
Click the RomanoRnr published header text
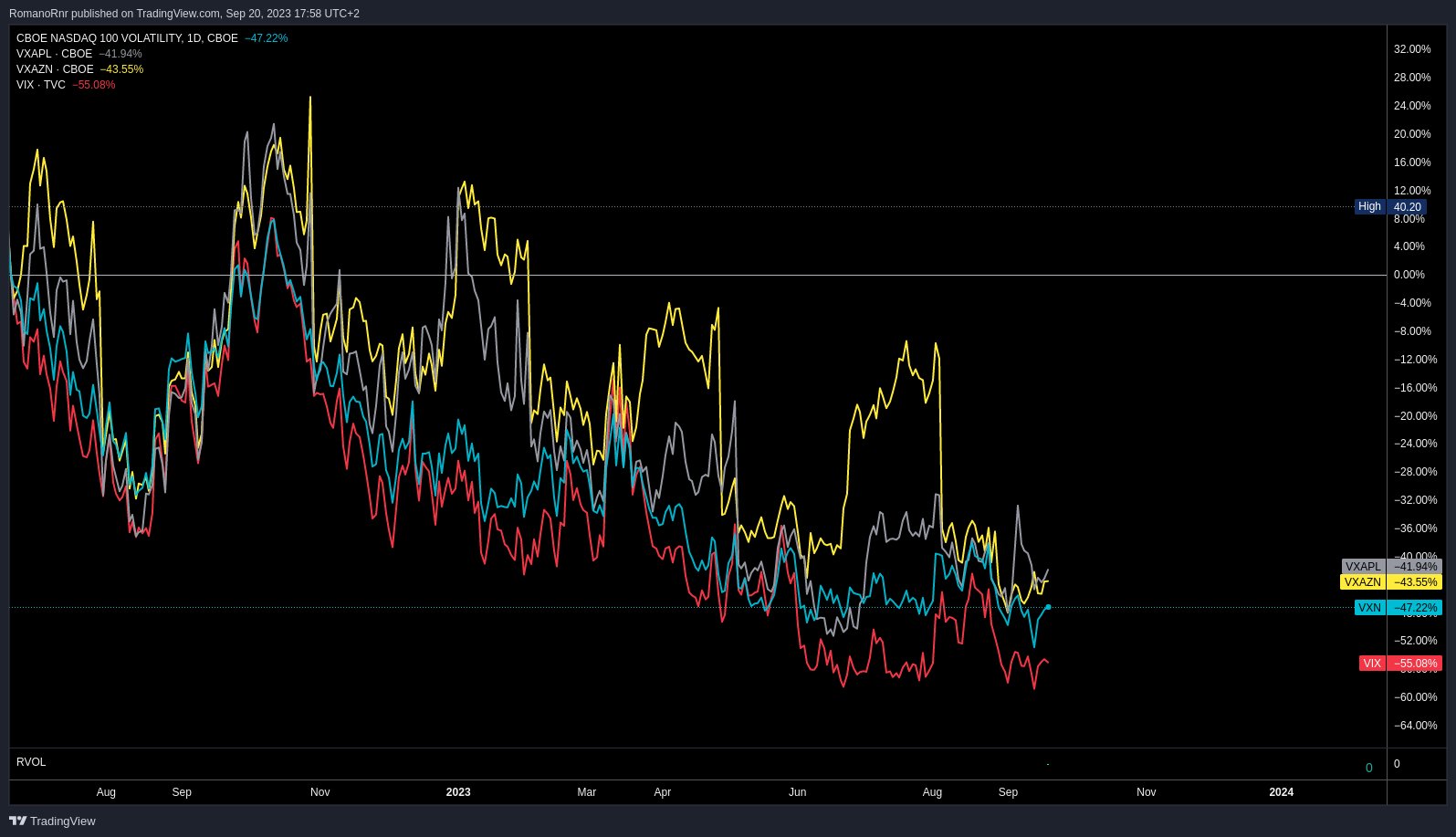(184, 14)
